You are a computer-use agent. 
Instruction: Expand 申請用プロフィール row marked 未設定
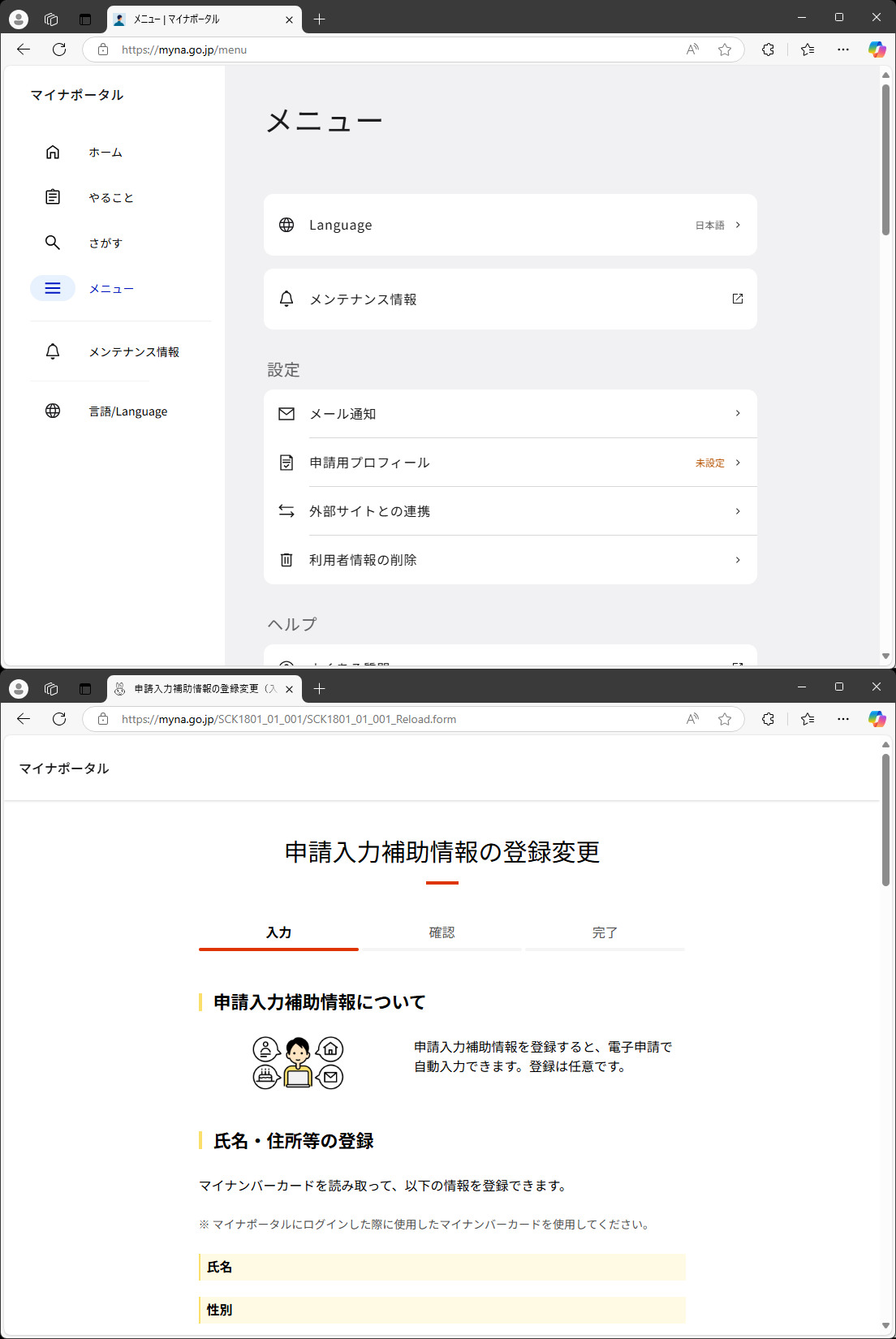(x=737, y=463)
